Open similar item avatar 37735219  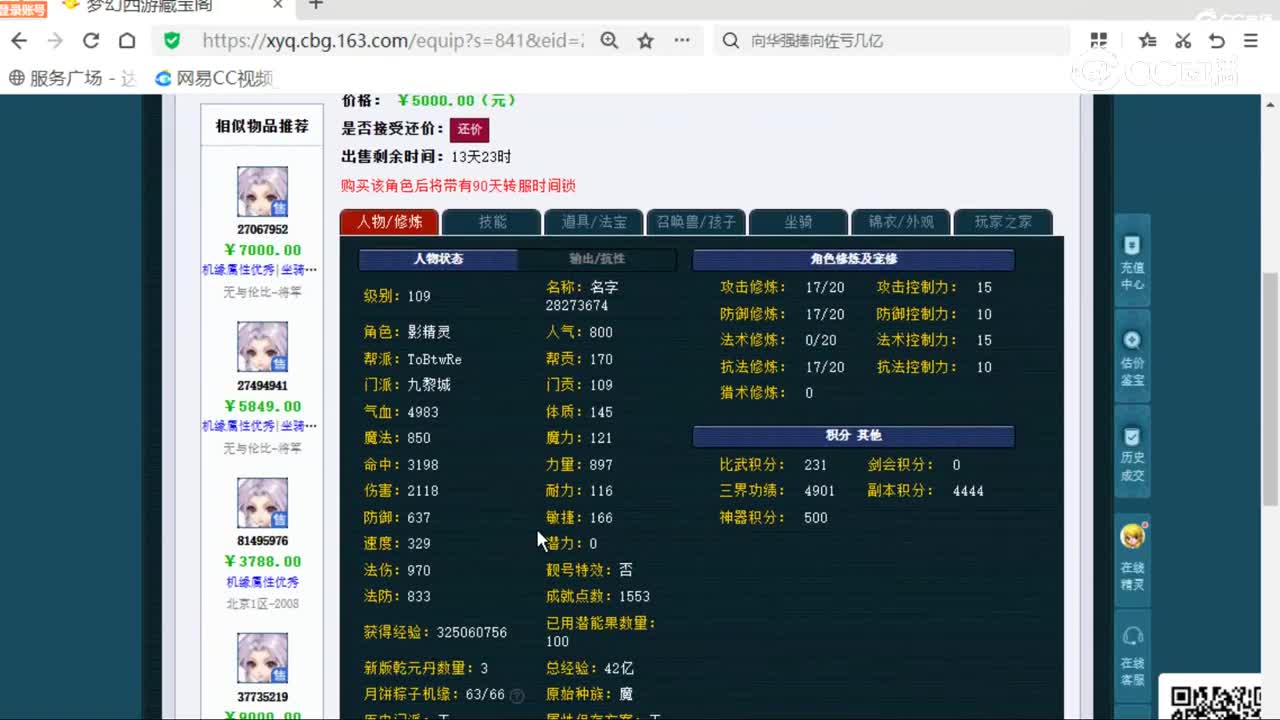coord(262,658)
